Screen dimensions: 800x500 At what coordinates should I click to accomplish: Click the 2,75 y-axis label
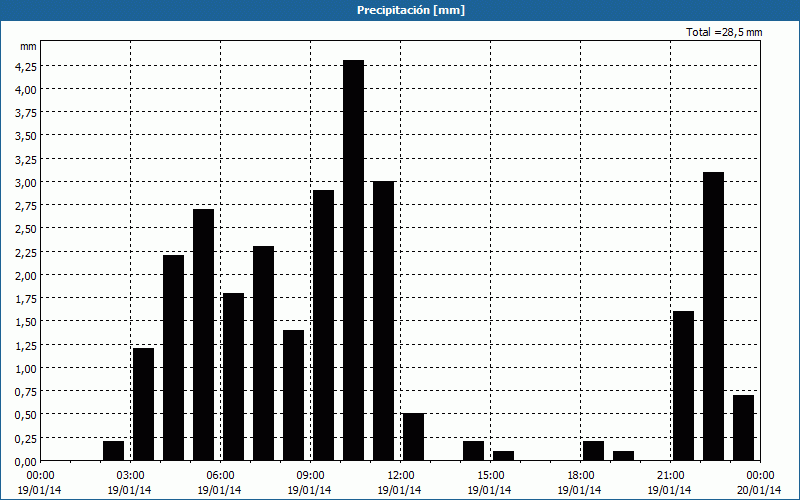click(26, 206)
